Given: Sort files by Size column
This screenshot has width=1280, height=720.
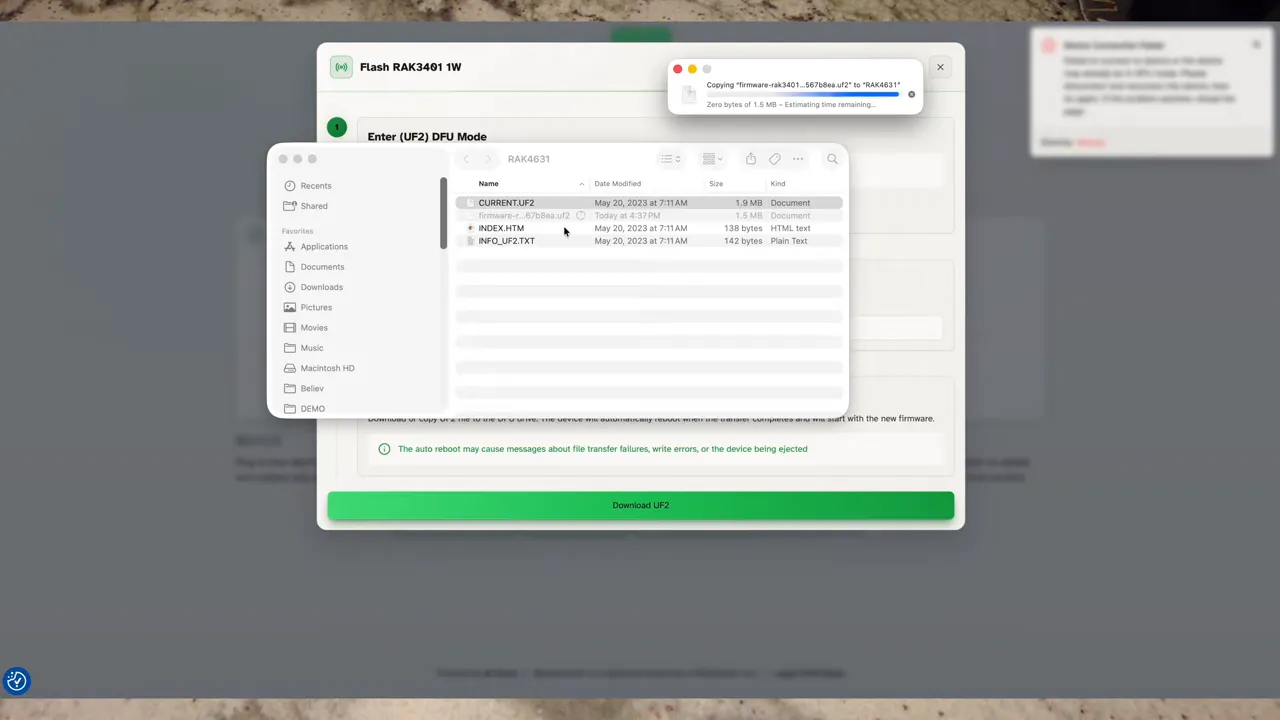Looking at the screenshot, I should click(716, 184).
